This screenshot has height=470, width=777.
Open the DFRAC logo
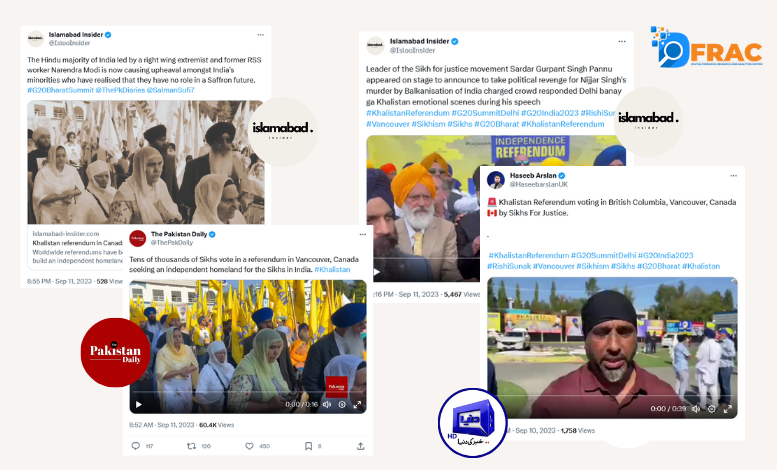click(x=707, y=47)
